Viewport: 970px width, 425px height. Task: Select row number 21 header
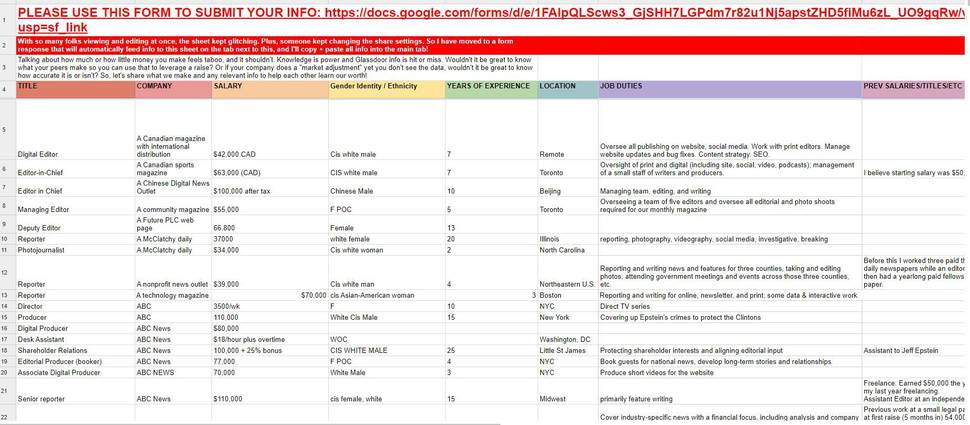(7, 391)
